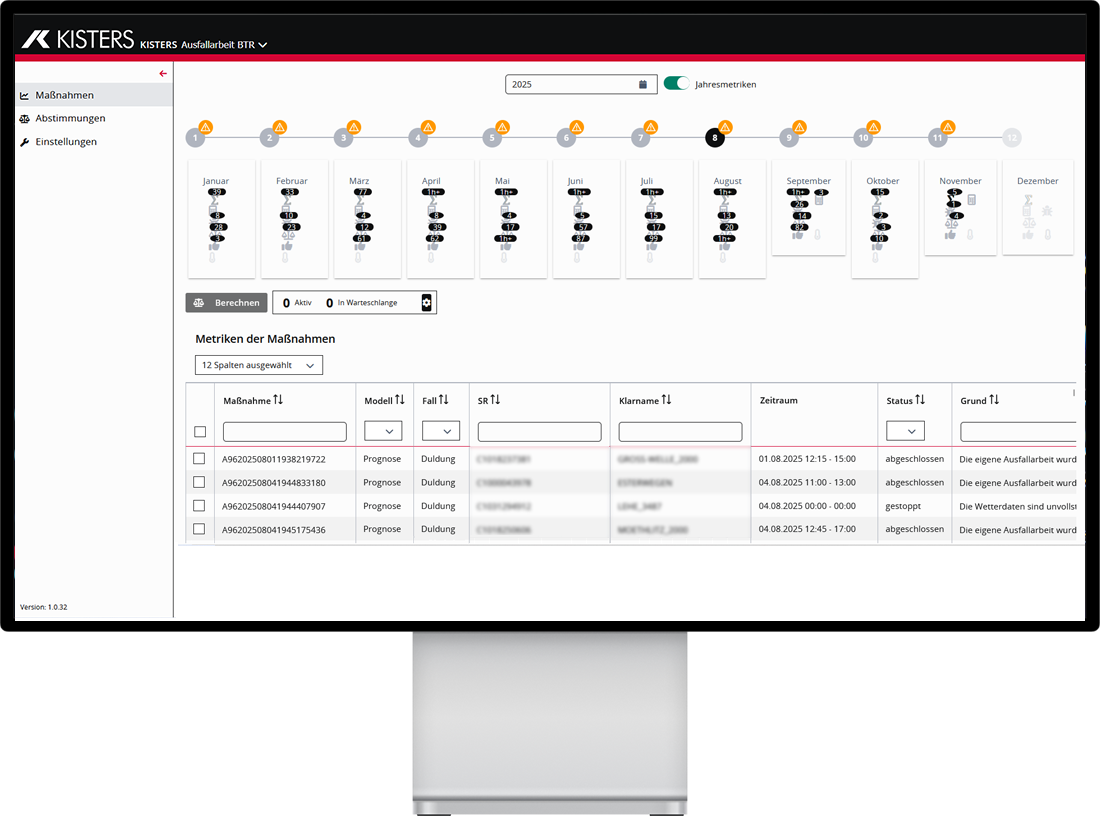Jump to step 11 on month timeline
The height and width of the screenshot is (816, 1100).
tap(938, 138)
